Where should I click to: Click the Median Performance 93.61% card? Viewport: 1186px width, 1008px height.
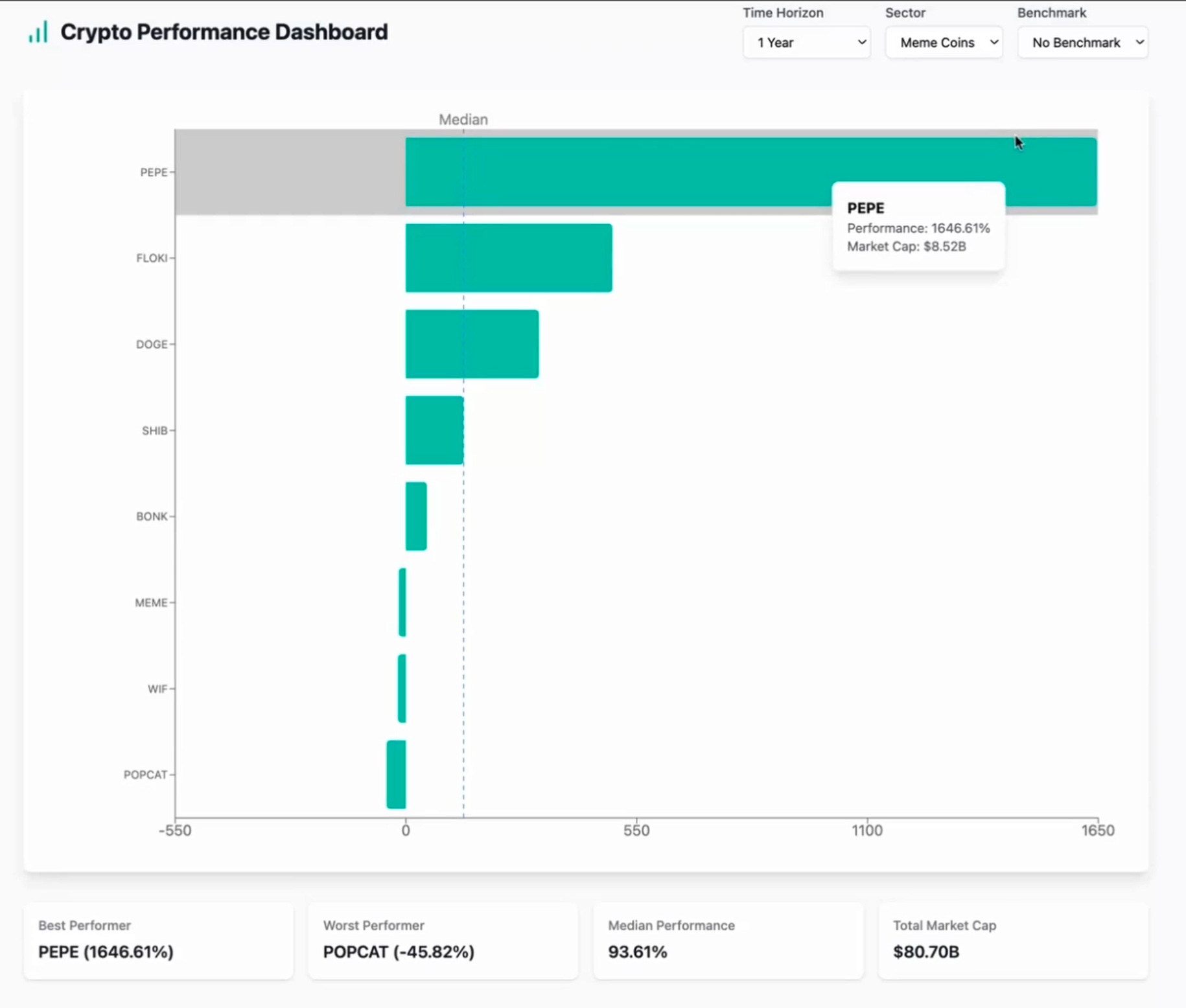pos(728,941)
